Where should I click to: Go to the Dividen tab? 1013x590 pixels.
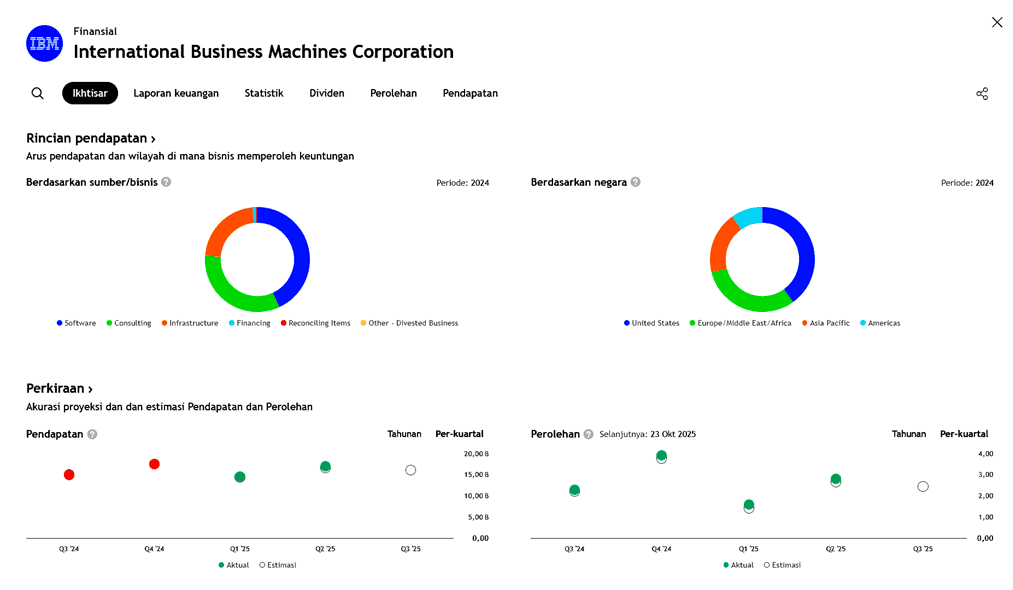(x=326, y=93)
